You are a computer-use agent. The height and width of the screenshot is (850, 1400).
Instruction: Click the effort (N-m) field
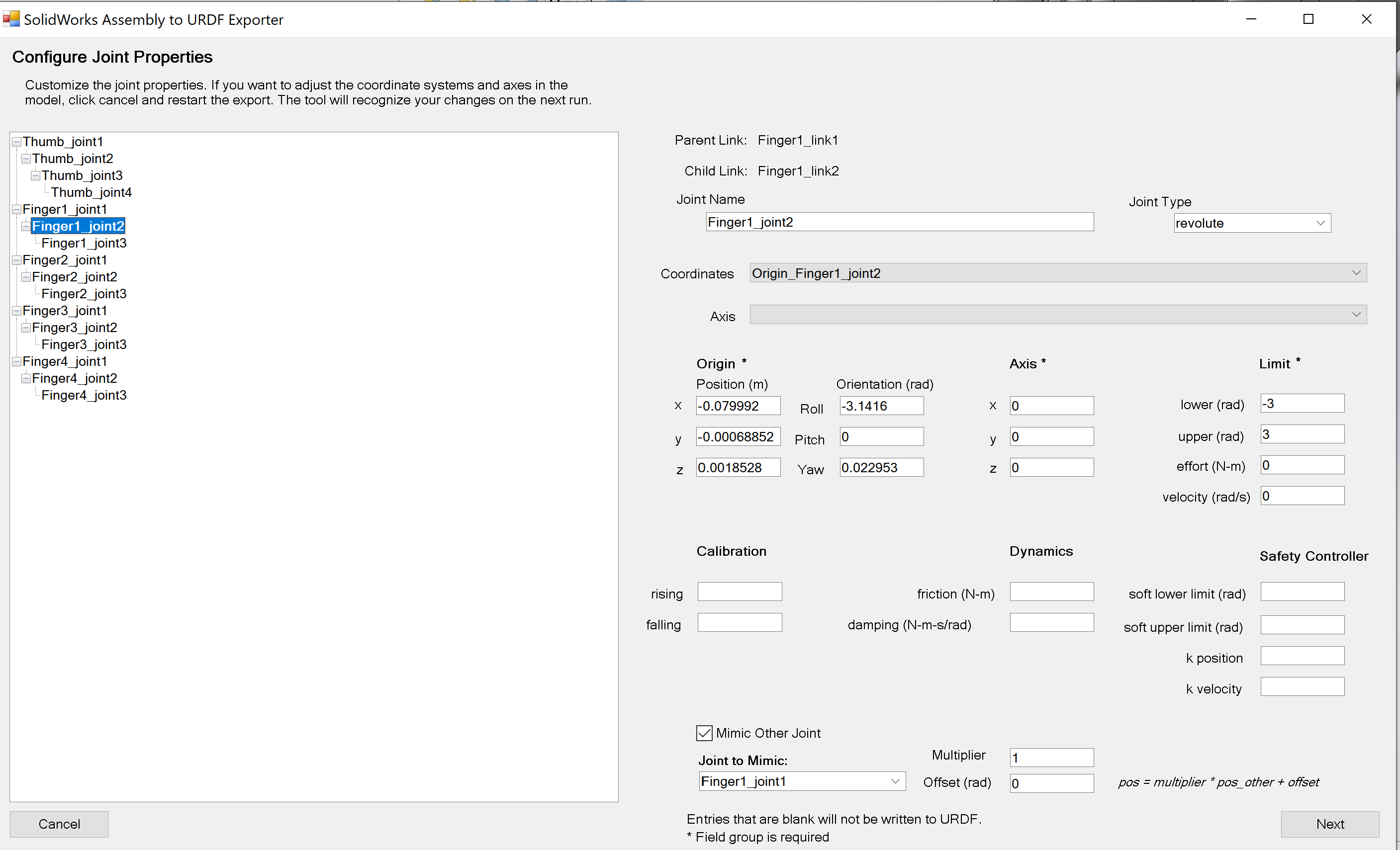pos(1302,465)
